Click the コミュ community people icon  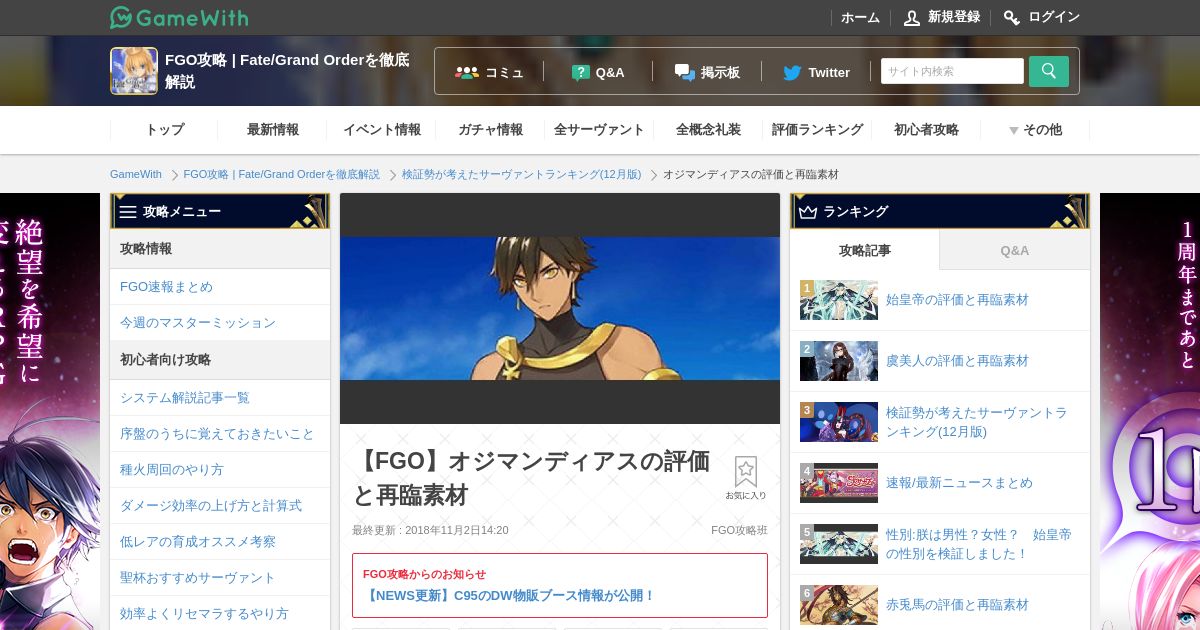[467, 72]
